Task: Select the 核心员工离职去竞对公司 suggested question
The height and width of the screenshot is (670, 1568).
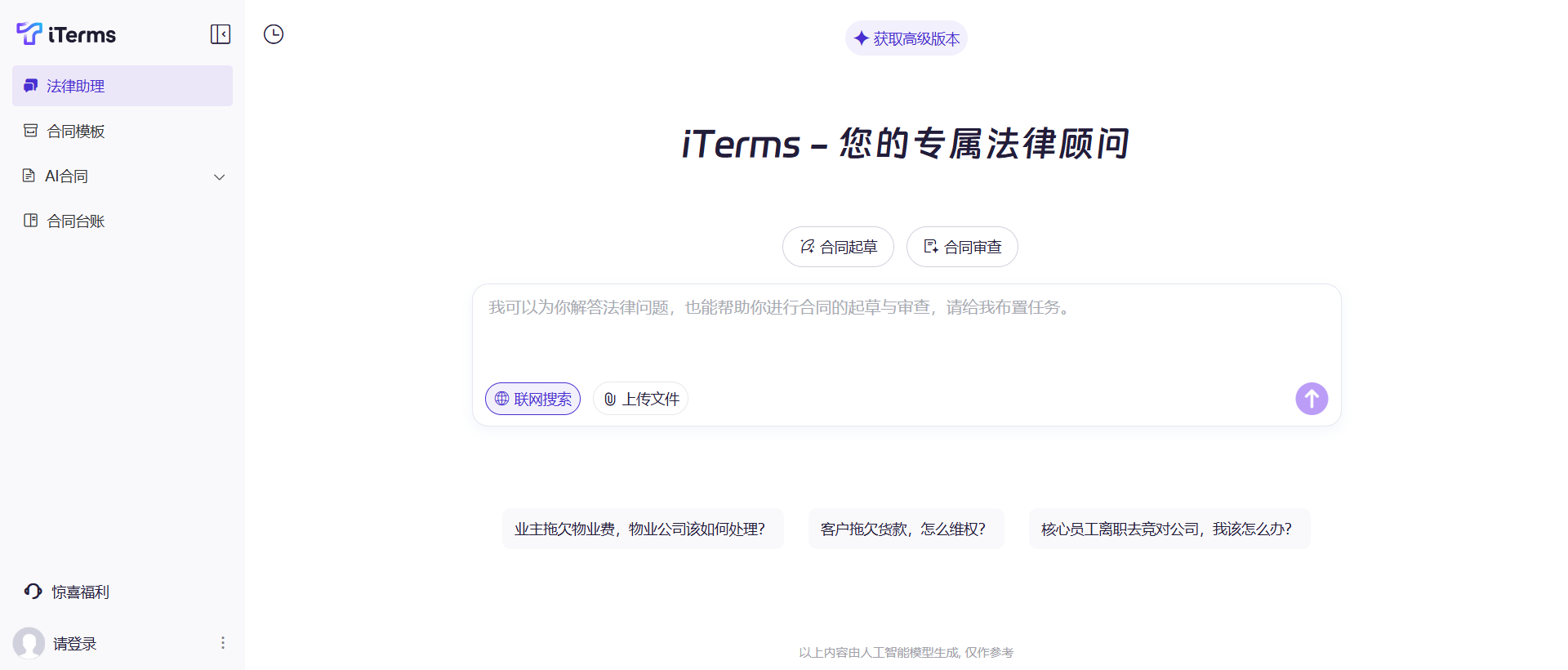Action: pos(1169,529)
